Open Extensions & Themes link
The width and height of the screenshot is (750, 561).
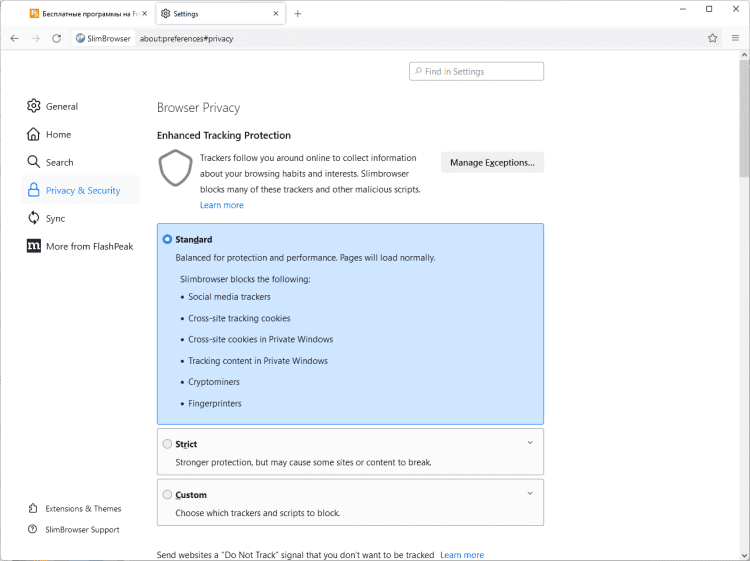coord(82,508)
